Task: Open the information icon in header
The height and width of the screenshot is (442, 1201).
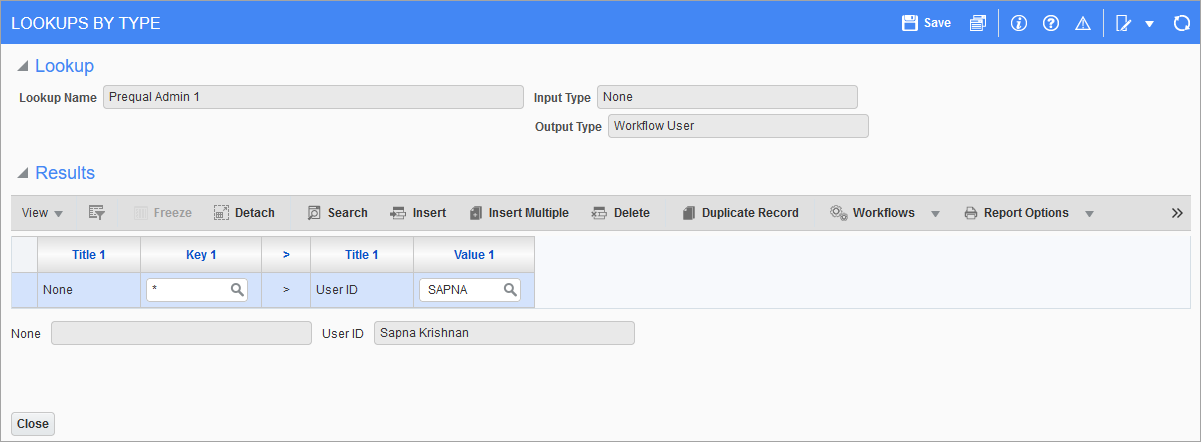Action: (1019, 23)
